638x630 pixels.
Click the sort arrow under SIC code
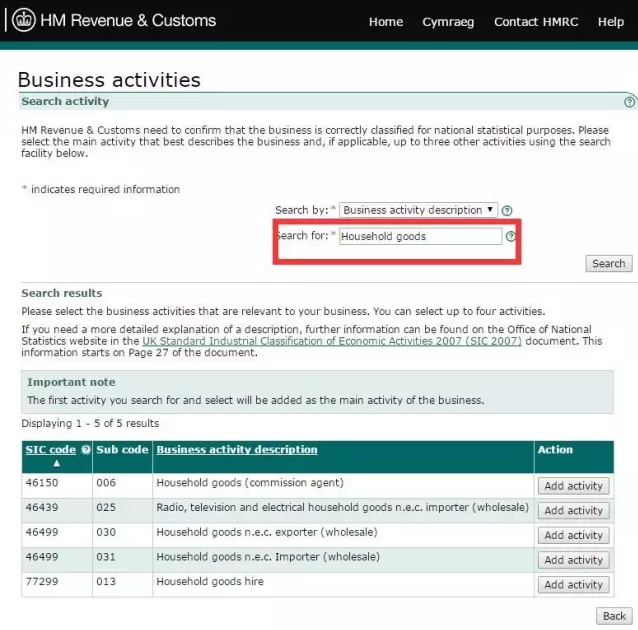tap(56, 464)
